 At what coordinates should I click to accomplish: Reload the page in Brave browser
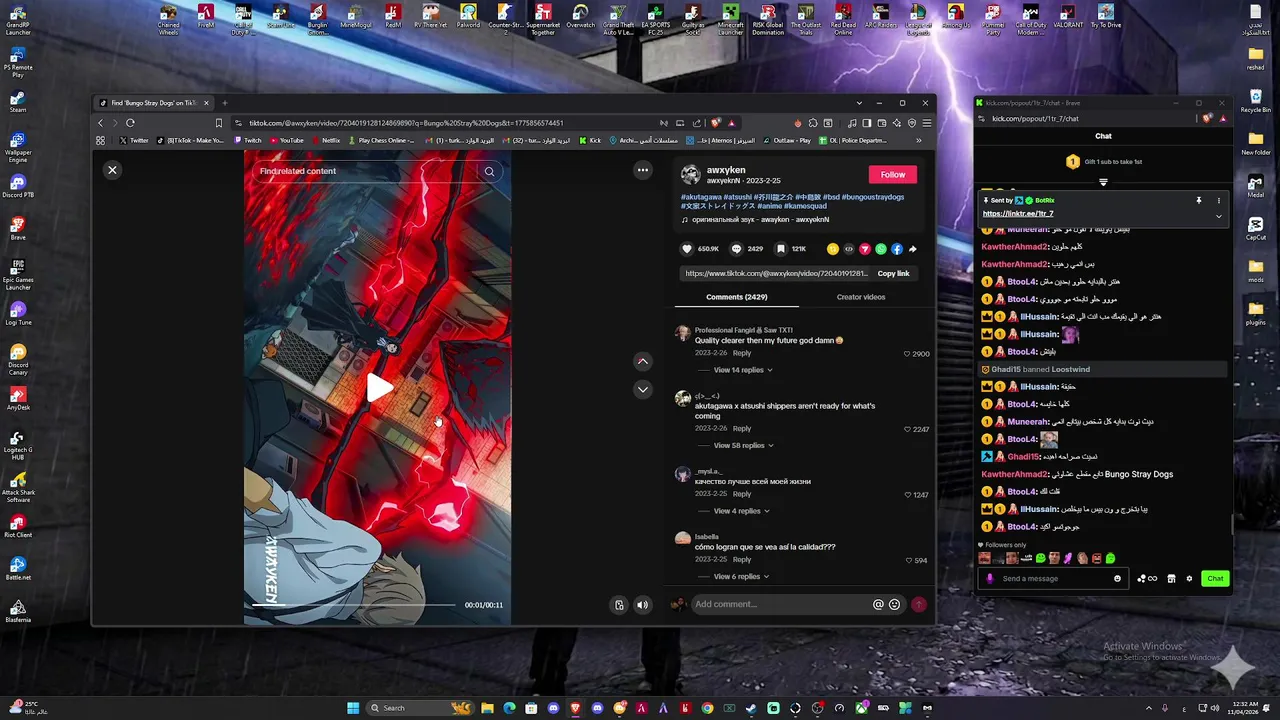(130, 123)
